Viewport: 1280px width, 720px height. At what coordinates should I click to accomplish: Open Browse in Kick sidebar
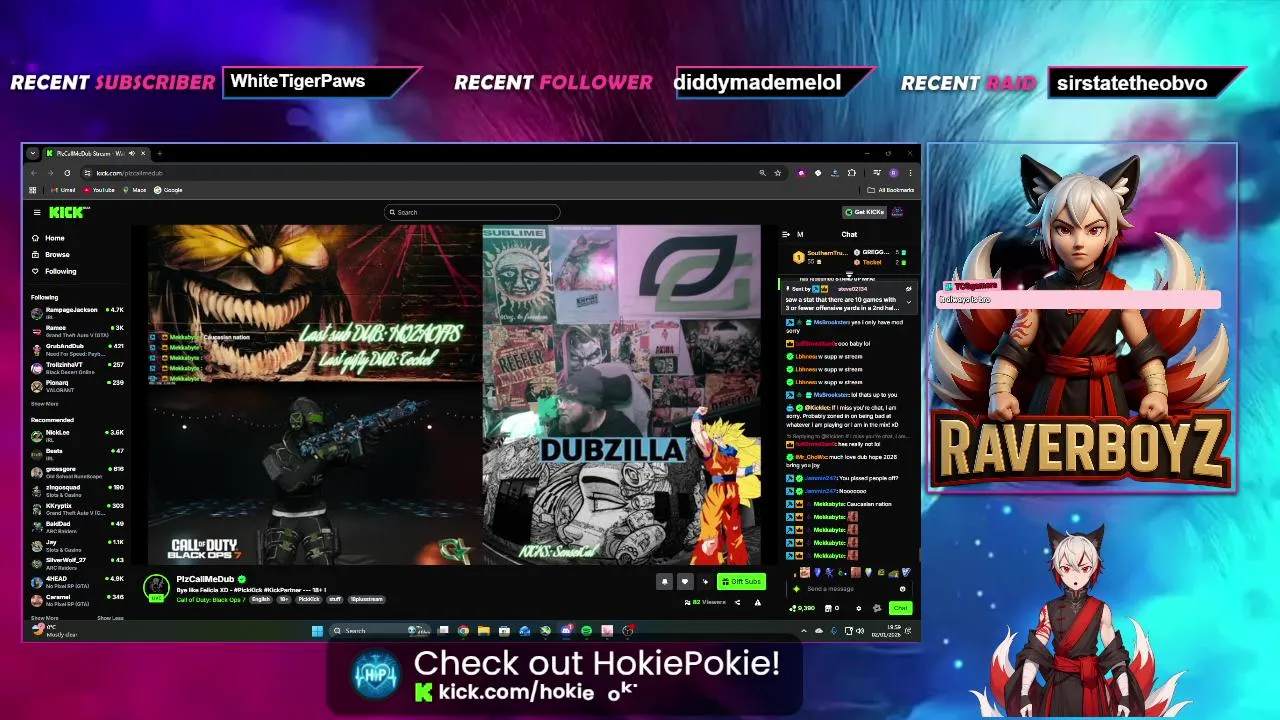coord(50,254)
